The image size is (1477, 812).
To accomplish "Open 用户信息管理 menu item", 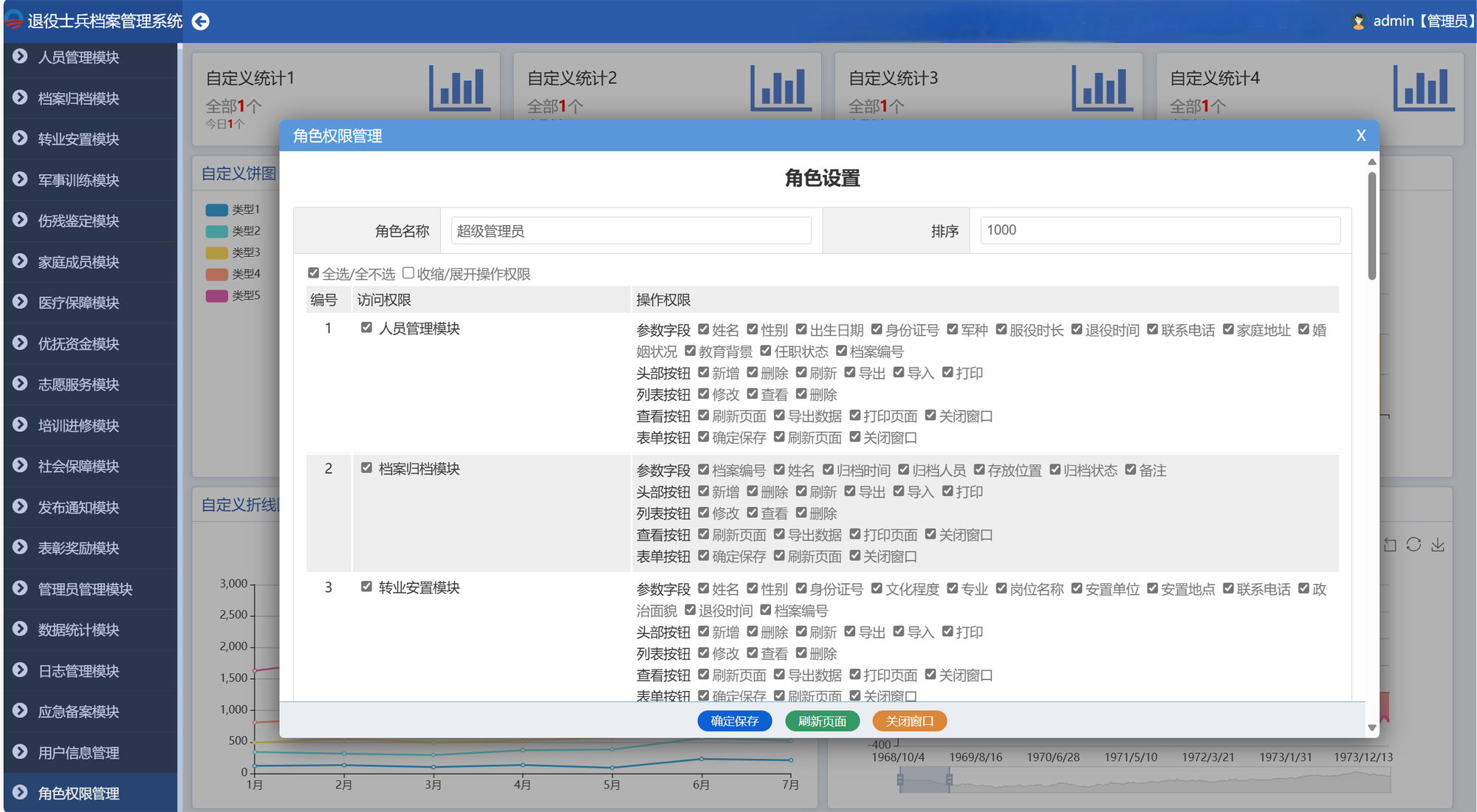I will pyautogui.click(x=78, y=753).
